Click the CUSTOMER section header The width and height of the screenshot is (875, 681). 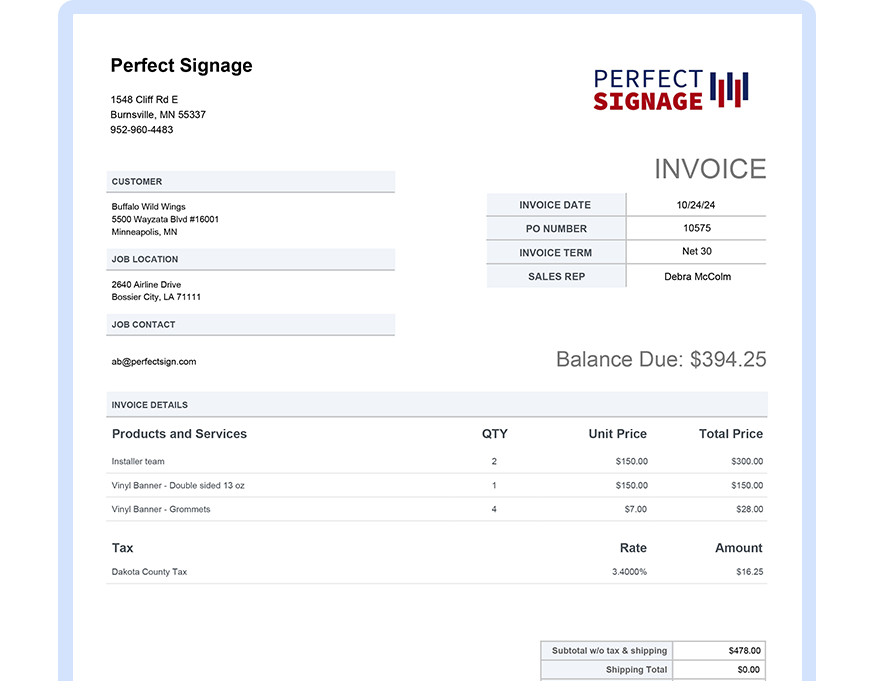click(251, 181)
